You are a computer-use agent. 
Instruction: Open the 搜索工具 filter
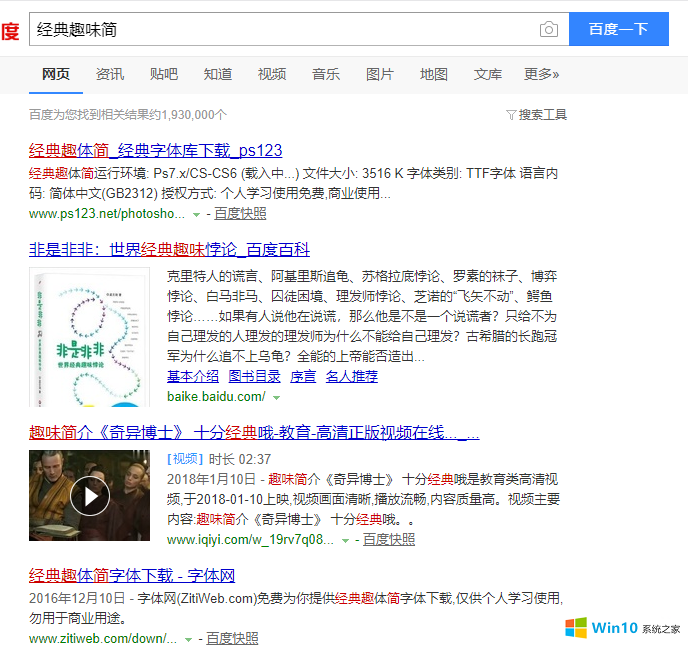pos(542,115)
